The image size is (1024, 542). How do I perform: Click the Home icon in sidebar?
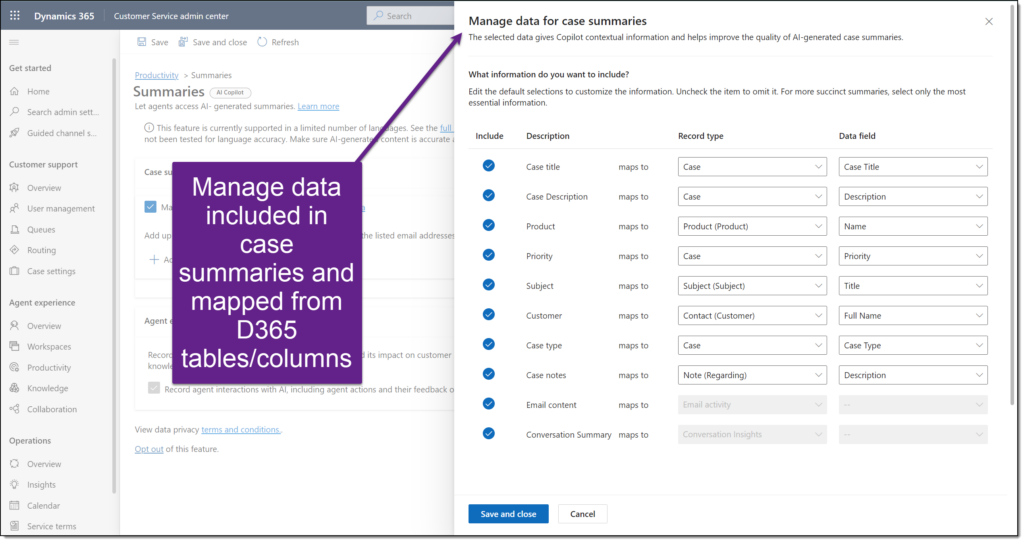tap(14, 91)
